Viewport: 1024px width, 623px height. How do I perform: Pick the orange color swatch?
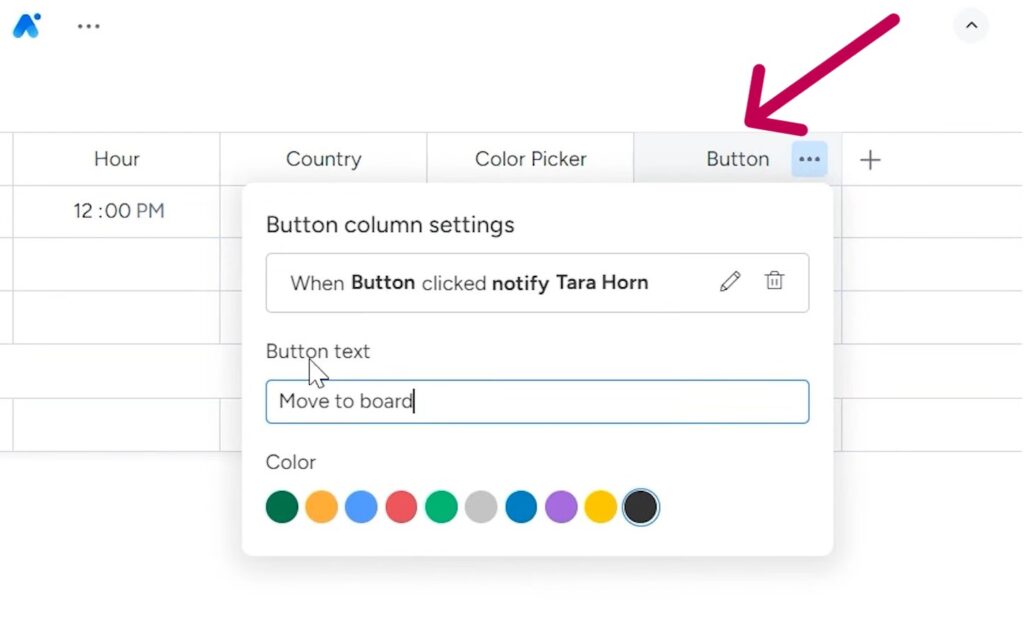pyautogui.click(x=321, y=507)
